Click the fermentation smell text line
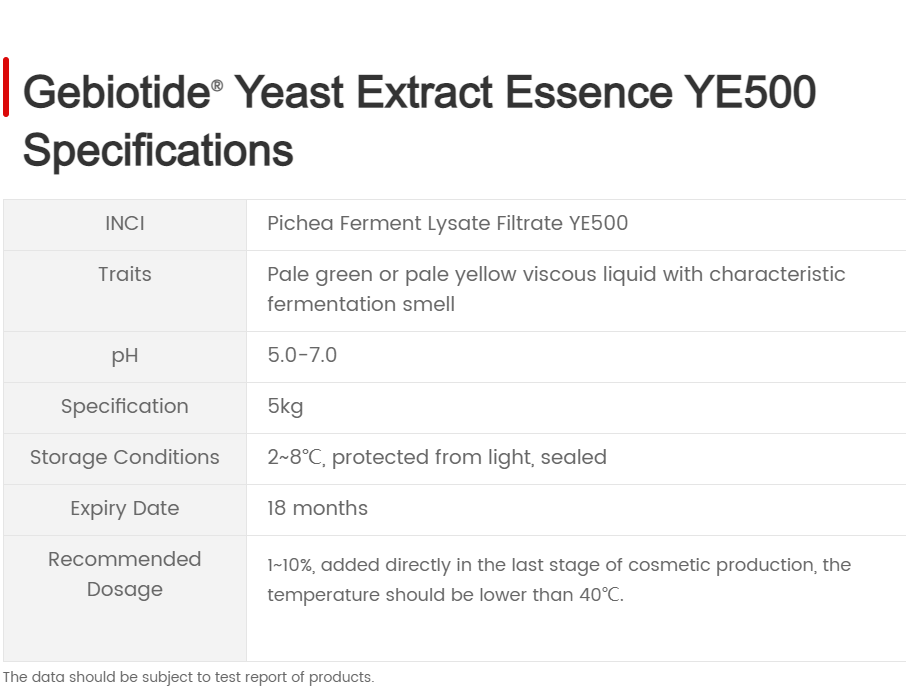 [x=361, y=304]
